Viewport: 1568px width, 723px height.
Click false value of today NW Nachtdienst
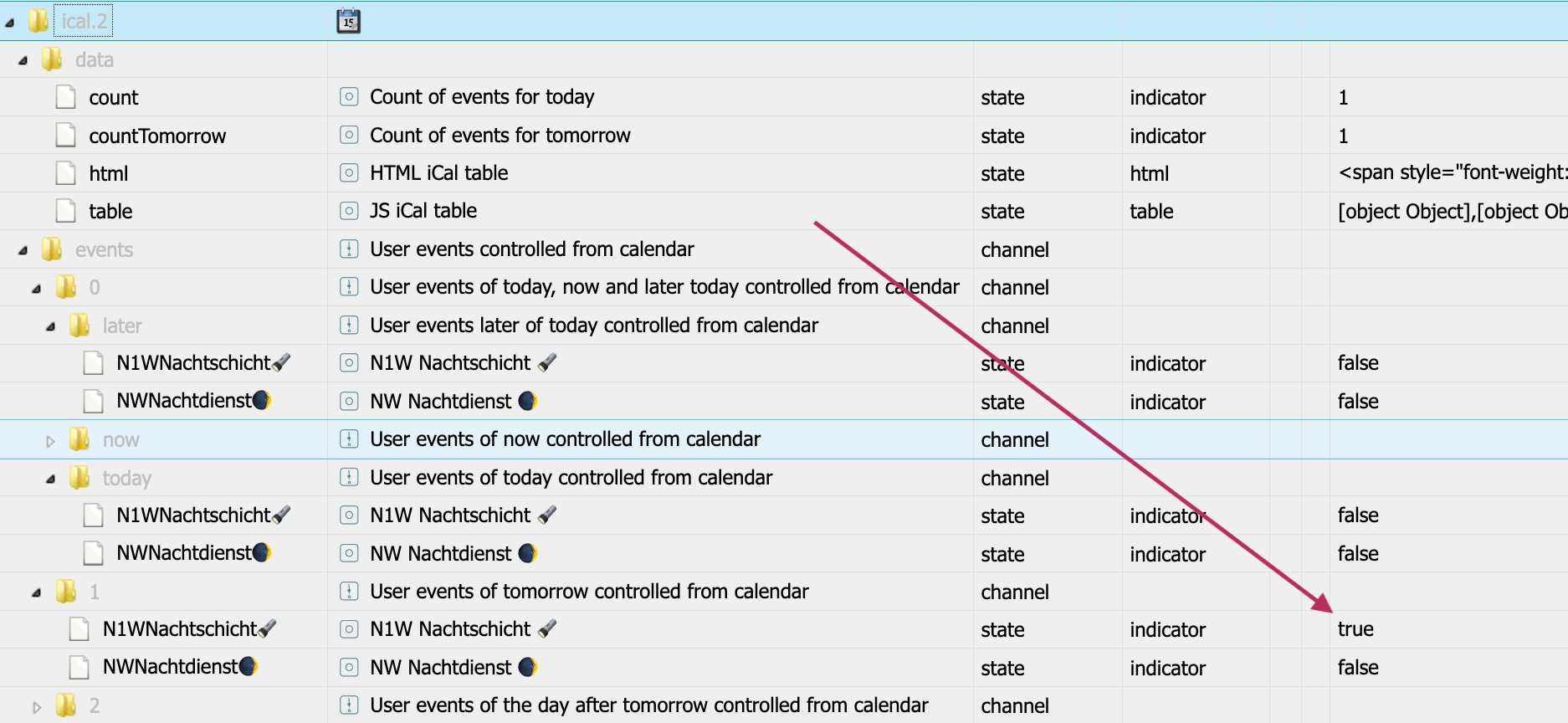(1358, 554)
